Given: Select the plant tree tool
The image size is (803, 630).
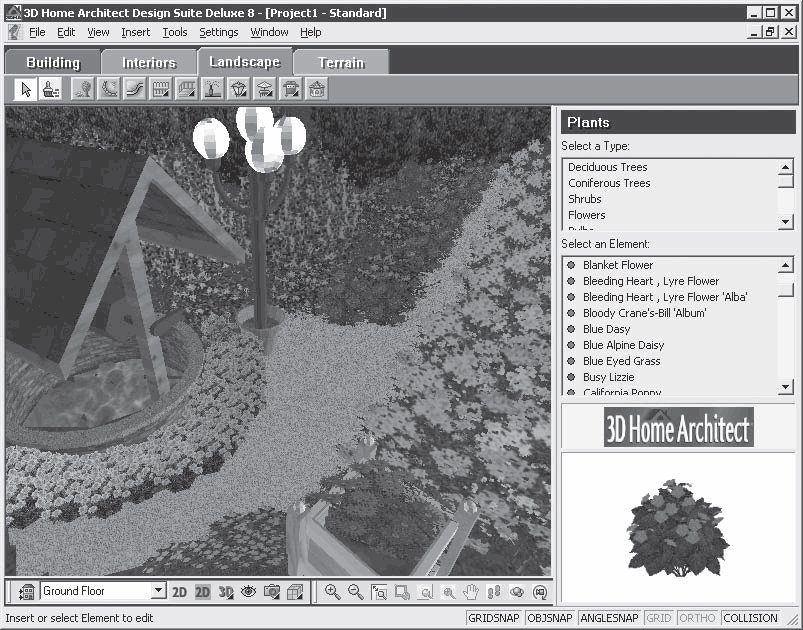Looking at the screenshot, I should pyautogui.click(x=83, y=90).
